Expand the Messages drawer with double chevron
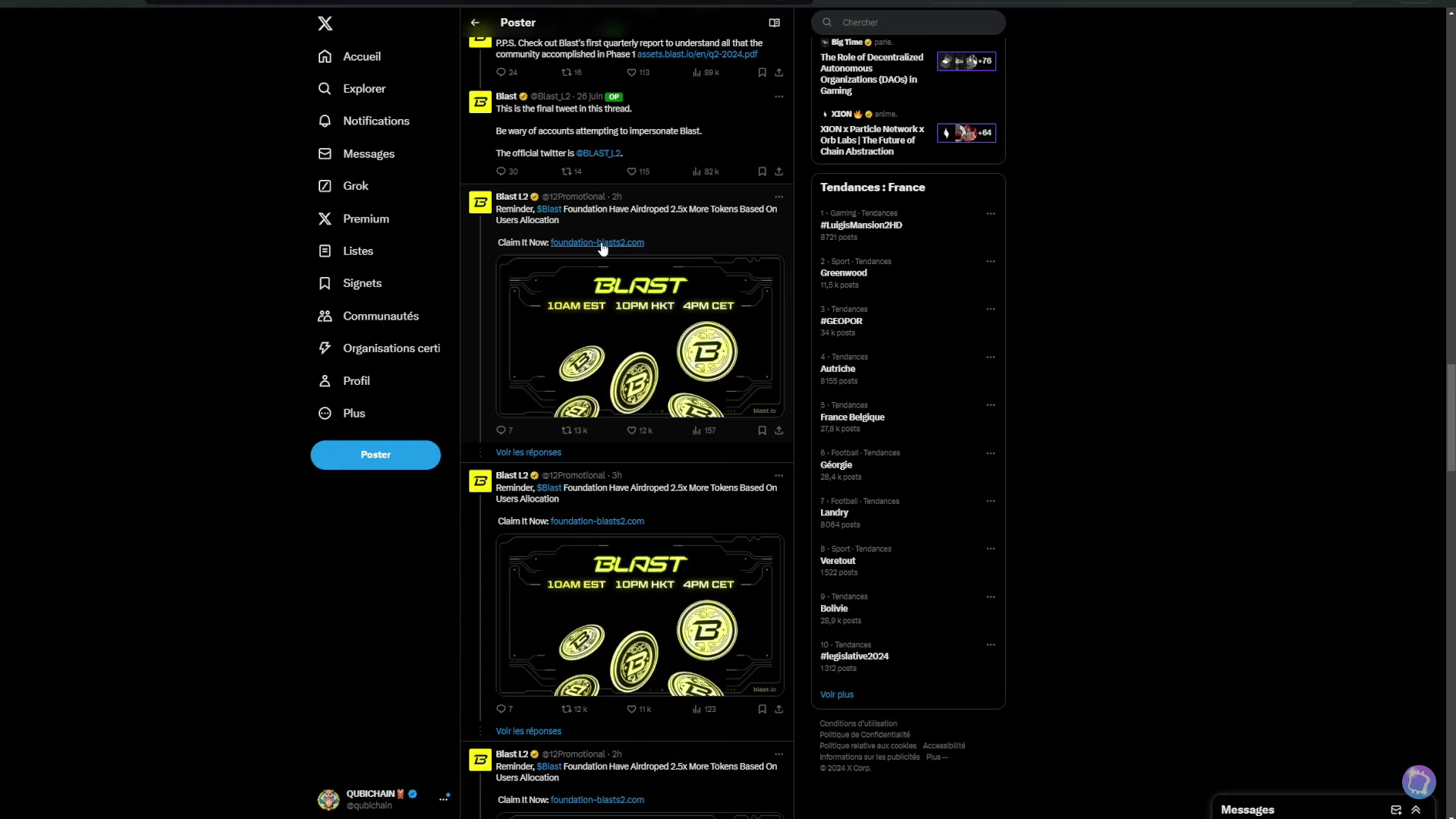This screenshot has height=819, width=1456. tap(1416, 810)
